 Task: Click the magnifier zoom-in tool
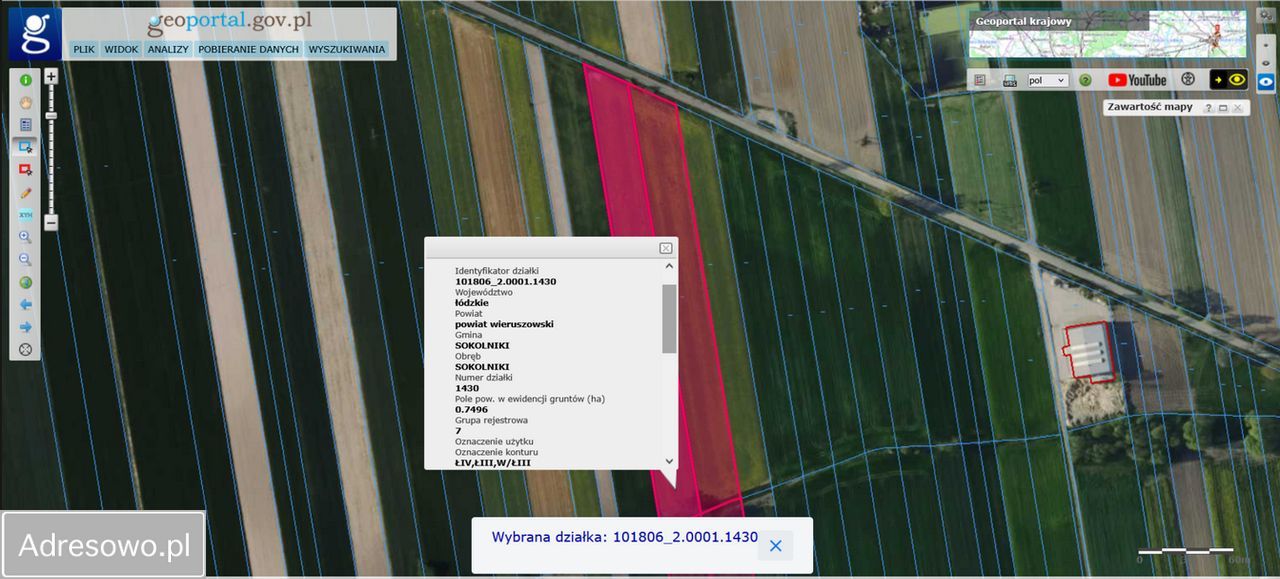pyautogui.click(x=26, y=237)
